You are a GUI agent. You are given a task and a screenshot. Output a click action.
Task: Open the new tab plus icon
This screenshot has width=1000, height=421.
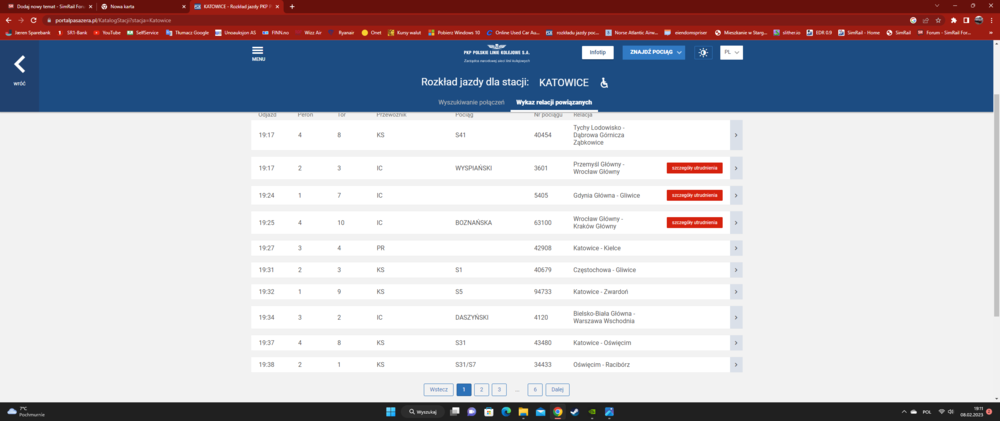point(292,6)
